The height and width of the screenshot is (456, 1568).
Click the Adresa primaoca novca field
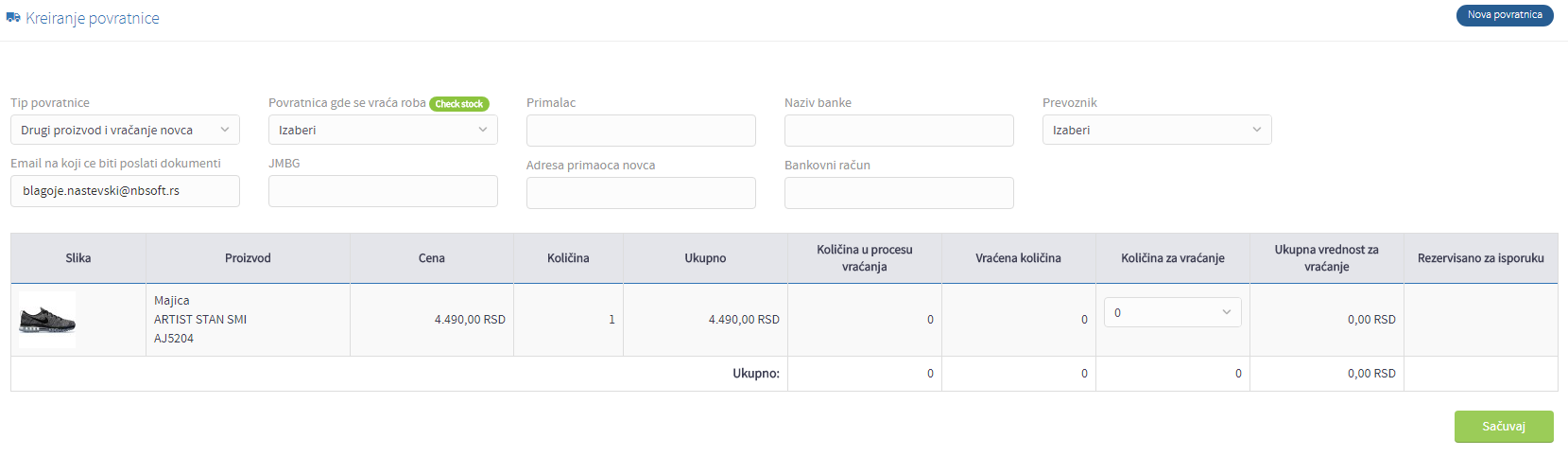point(641,193)
